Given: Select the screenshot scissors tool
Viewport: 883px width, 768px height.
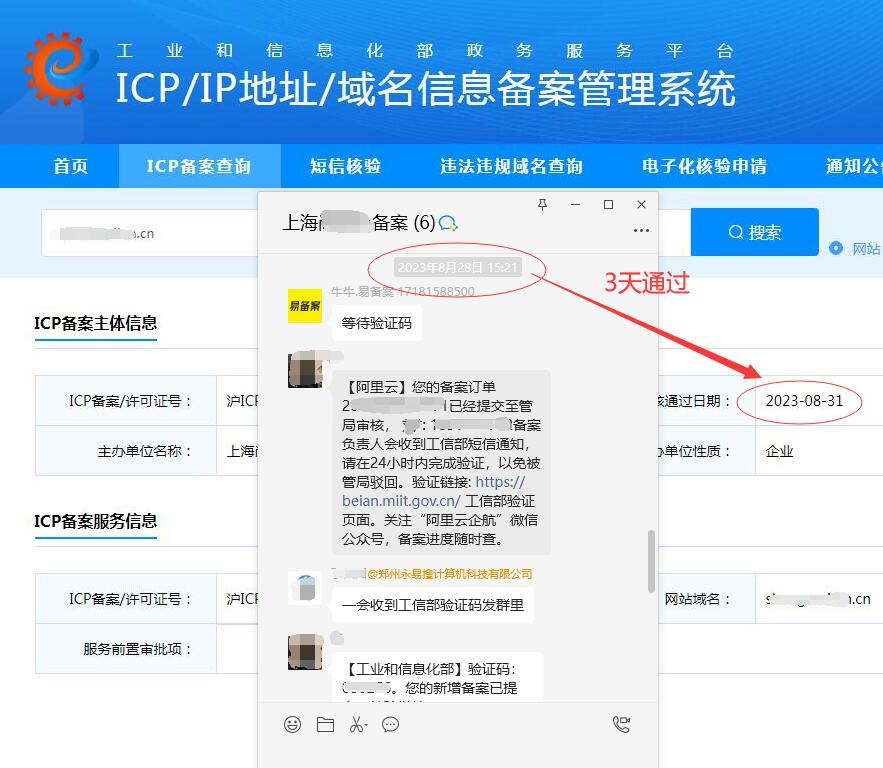Looking at the screenshot, I should [358, 725].
